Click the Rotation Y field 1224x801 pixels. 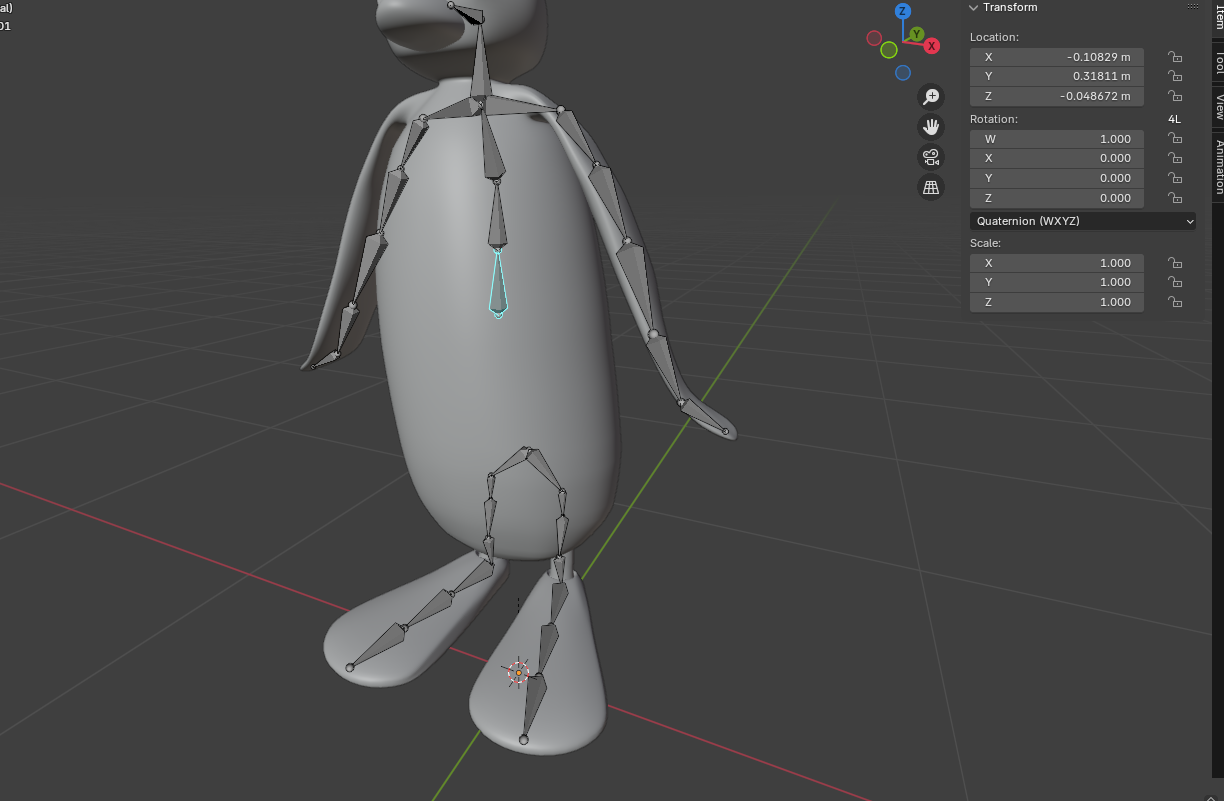pyautogui.click(x=1057, y=178)
